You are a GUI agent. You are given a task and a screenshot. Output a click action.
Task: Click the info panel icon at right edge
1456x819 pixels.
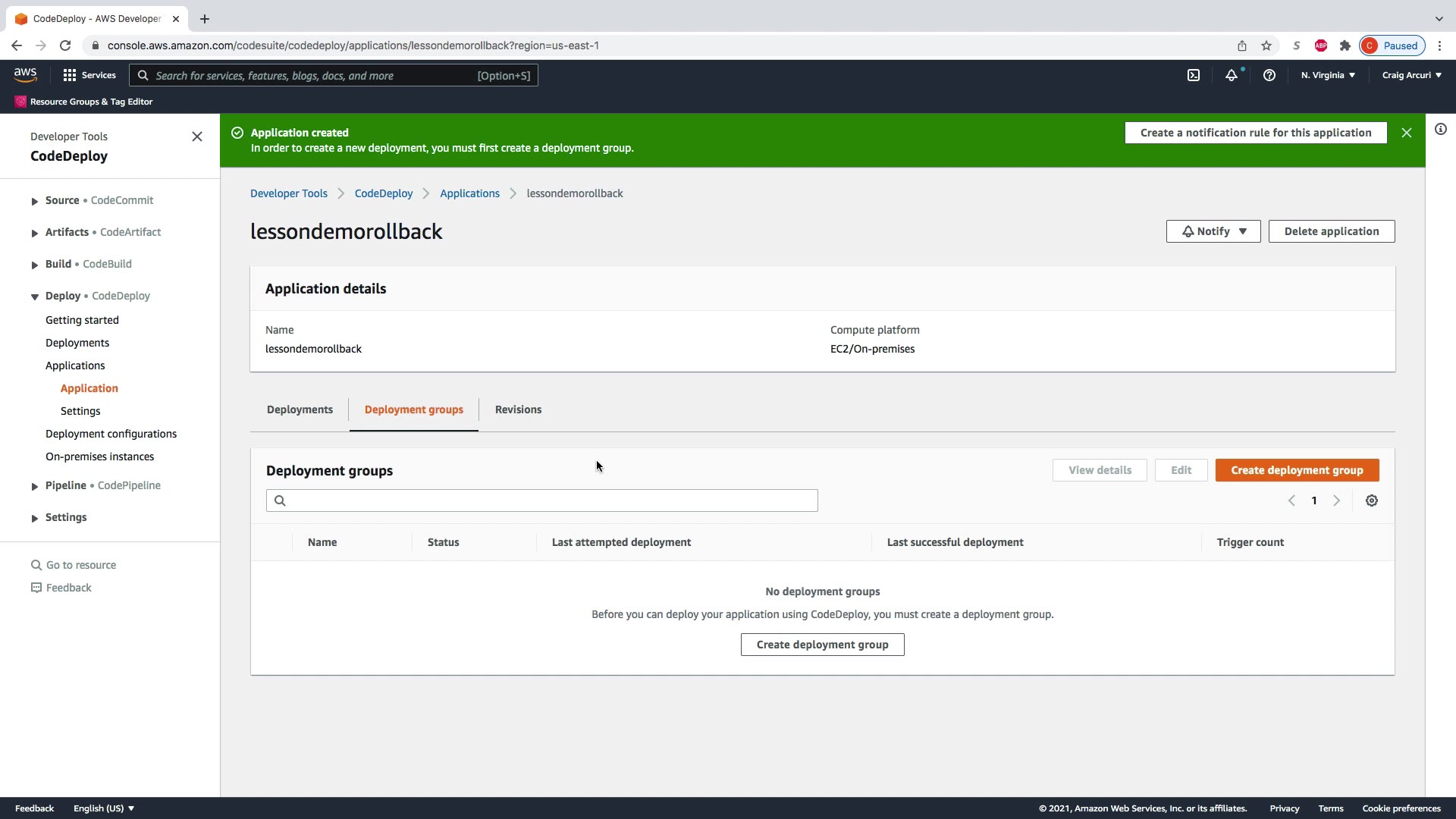point(1441,130)
